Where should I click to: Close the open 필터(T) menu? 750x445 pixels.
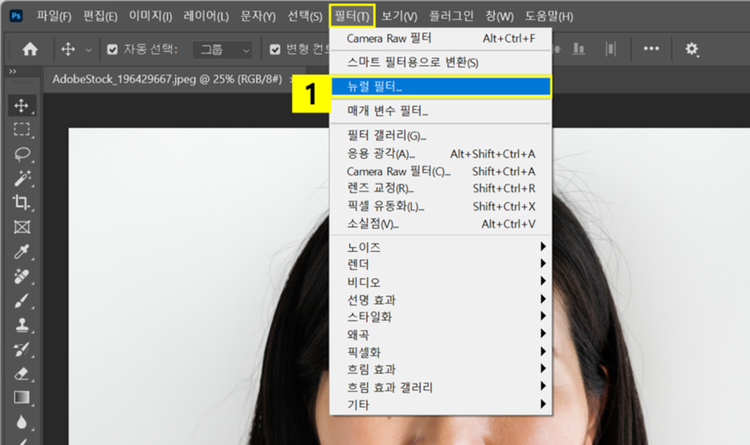pyautogui.click(x=352, y=16)
